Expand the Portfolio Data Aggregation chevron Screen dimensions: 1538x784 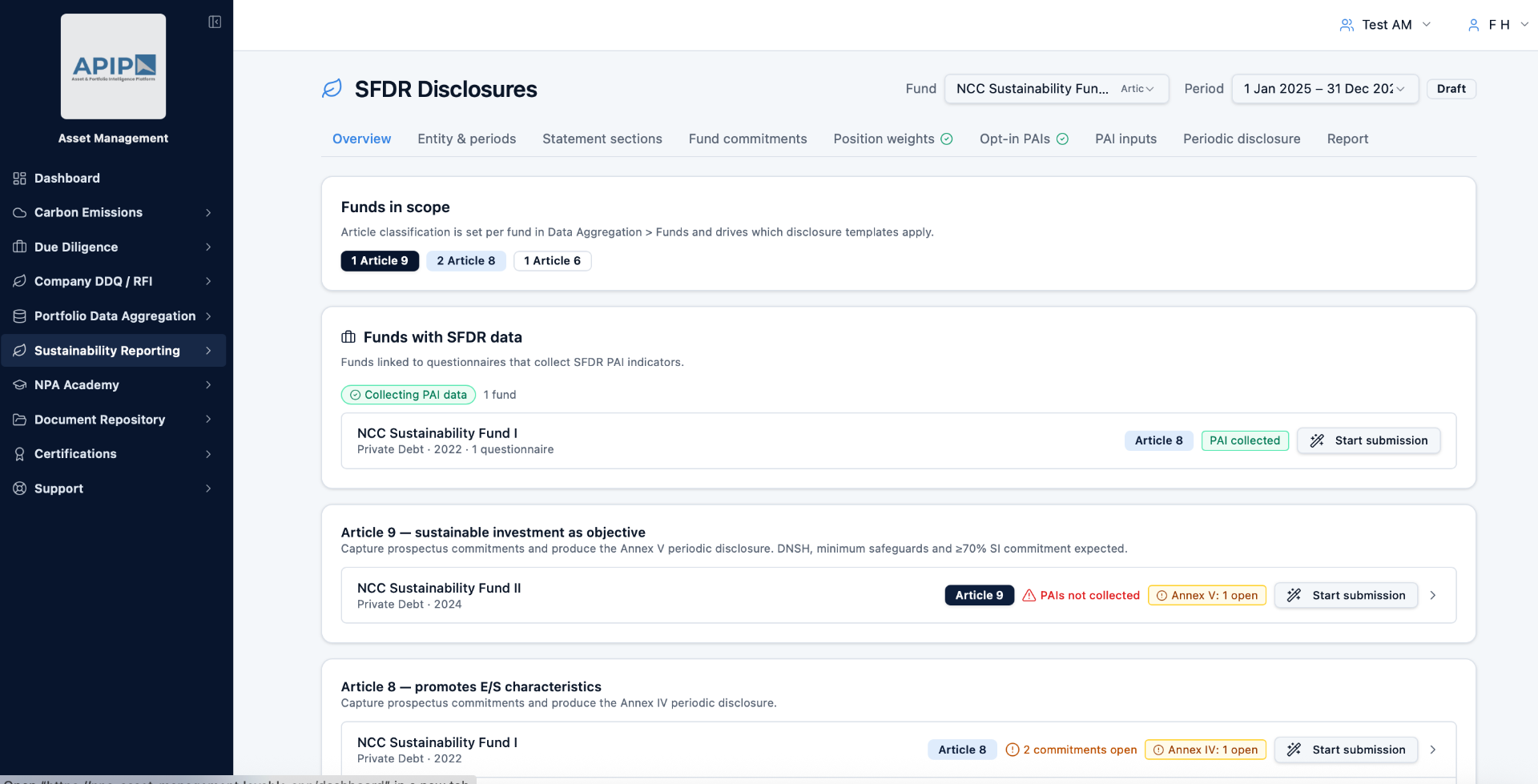tap(208, 316)
